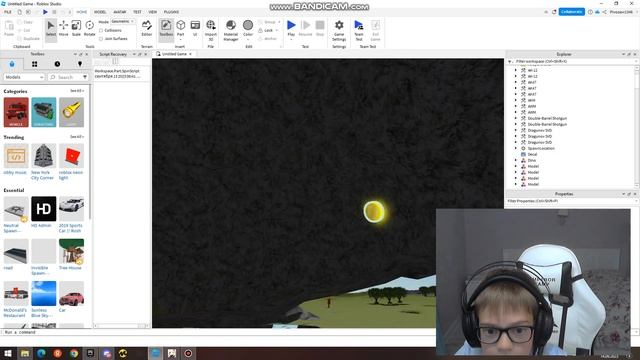The width and height of the screenshot is (640, 360).
Task: Open Google Chrome from the taskbar
Action: click(x=74, y=353)
